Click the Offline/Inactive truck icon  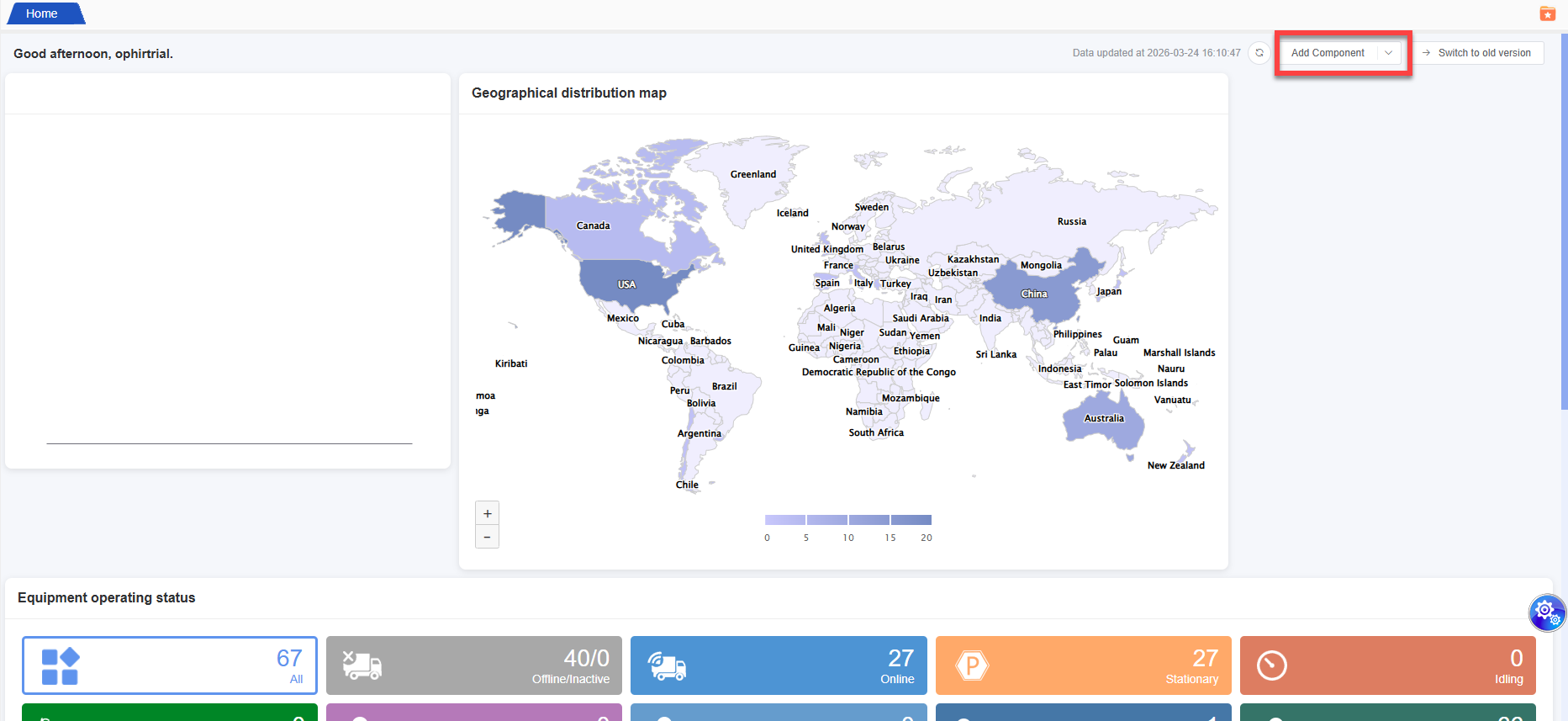tap(362, 666)
